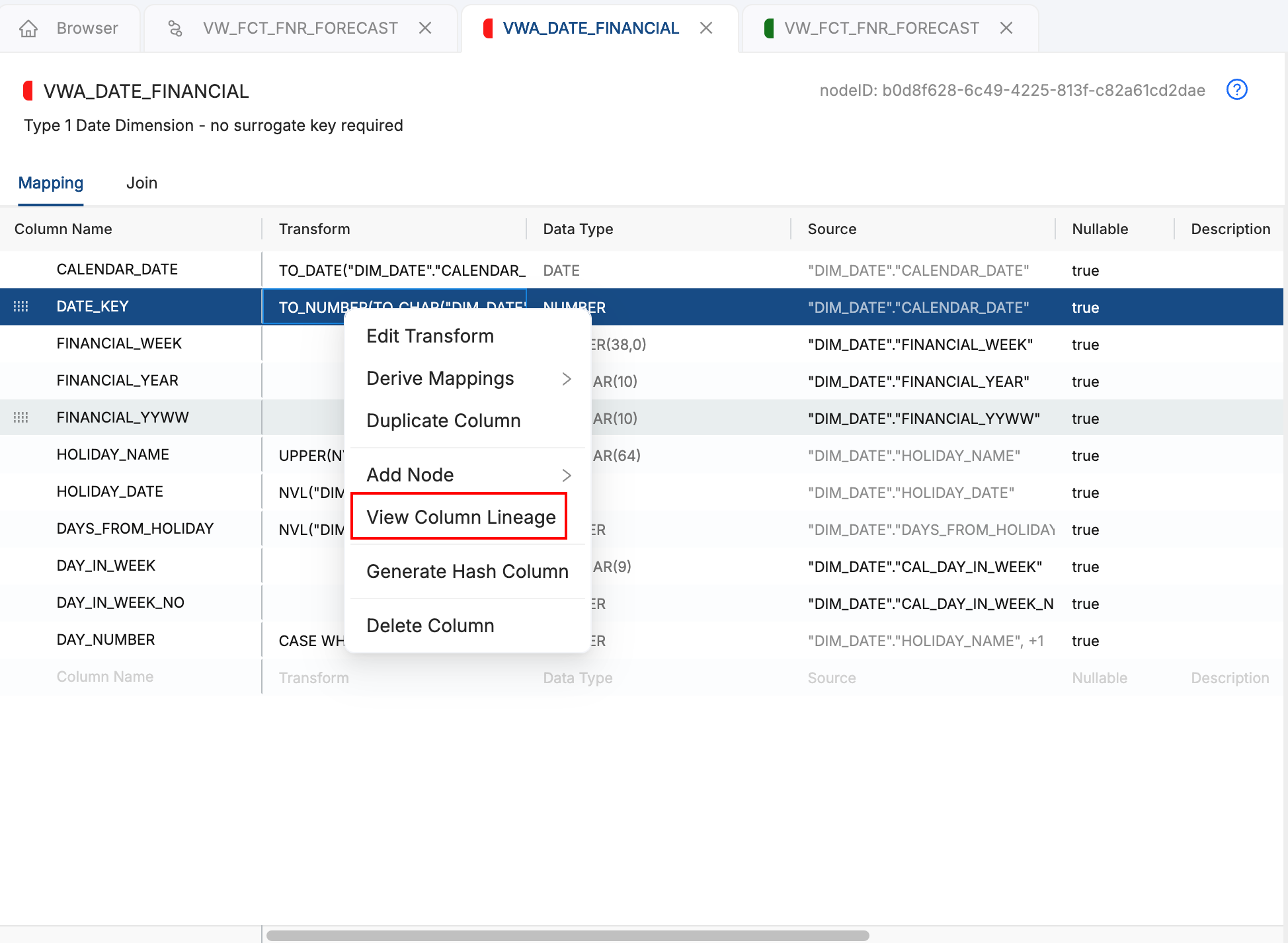Click Generate Hash Column entry

click(x=467, y=571)
